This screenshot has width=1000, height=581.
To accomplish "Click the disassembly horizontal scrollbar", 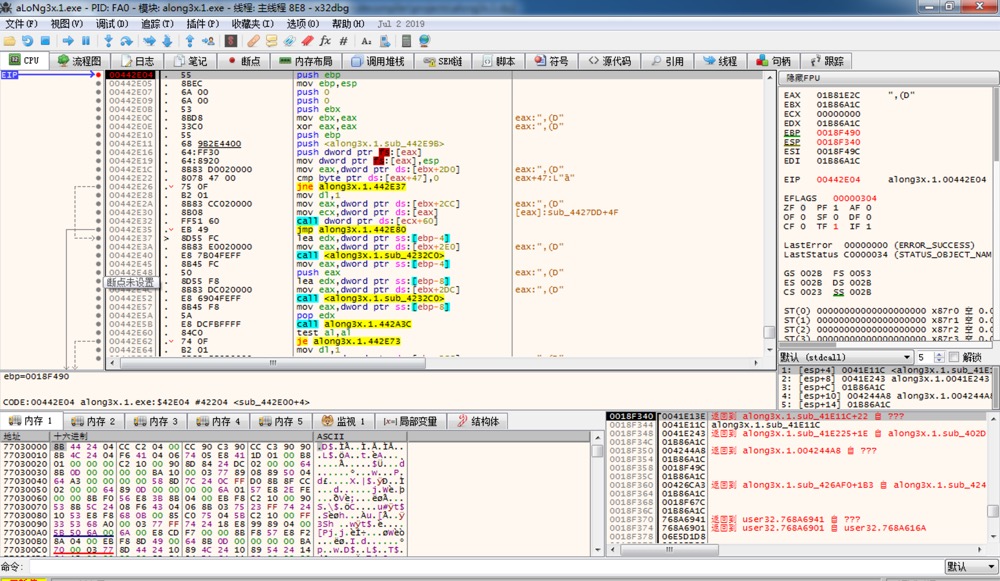I will point(273,363).
